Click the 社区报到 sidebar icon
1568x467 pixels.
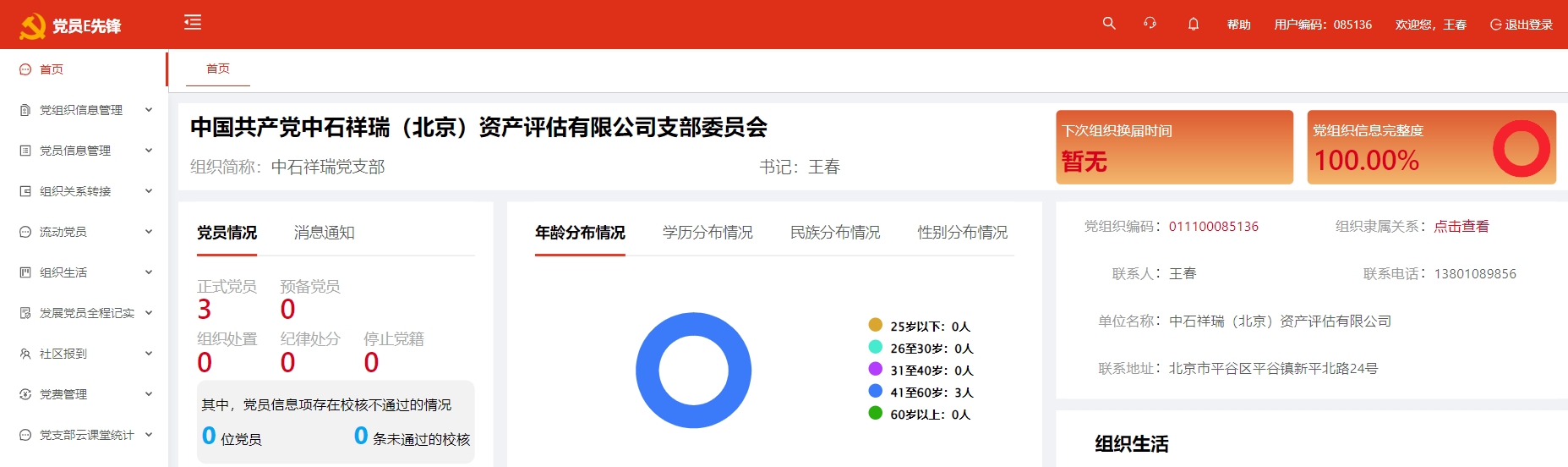(25, 354)
